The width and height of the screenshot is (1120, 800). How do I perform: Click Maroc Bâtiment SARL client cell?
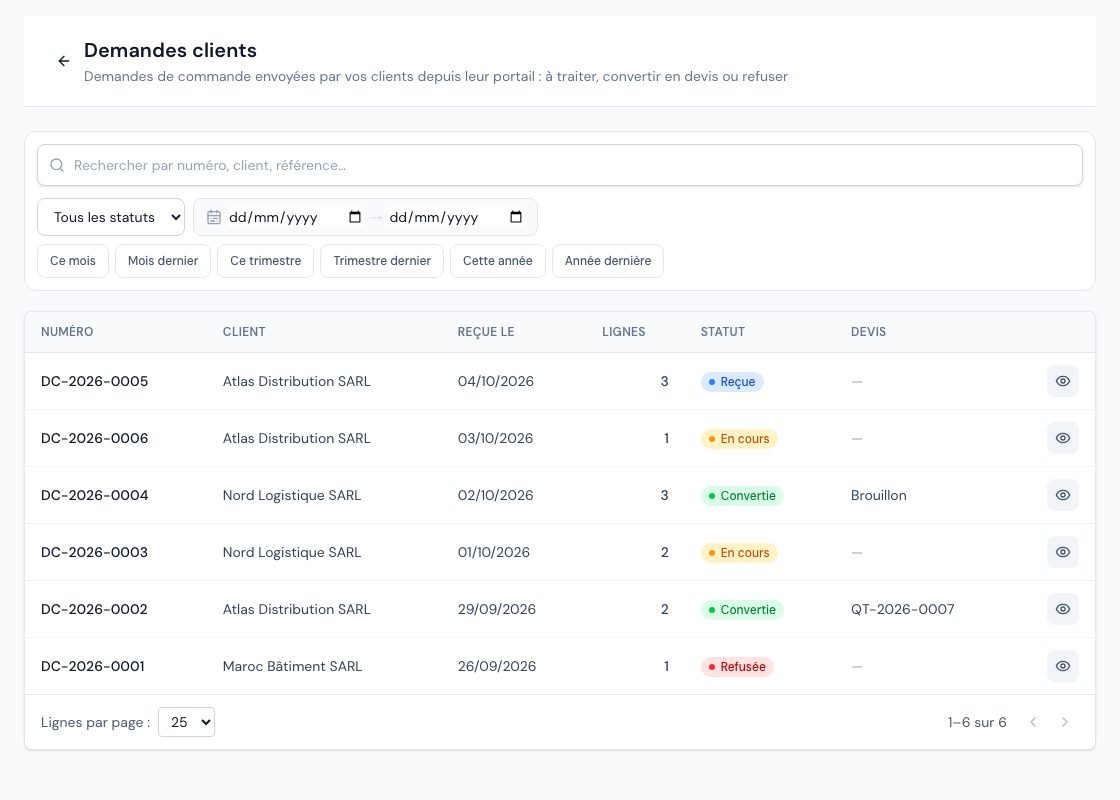(x=292, y=666)
